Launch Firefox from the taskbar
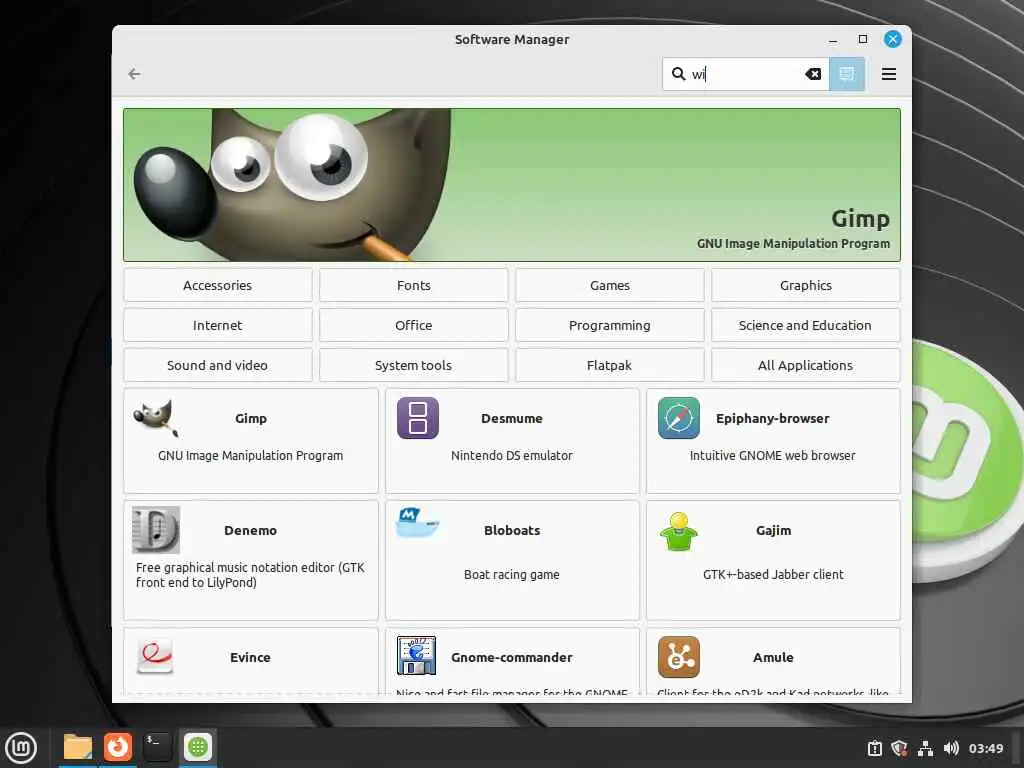Image resolution: width=1024 pixels, height=768 pixels. point(118,747)
